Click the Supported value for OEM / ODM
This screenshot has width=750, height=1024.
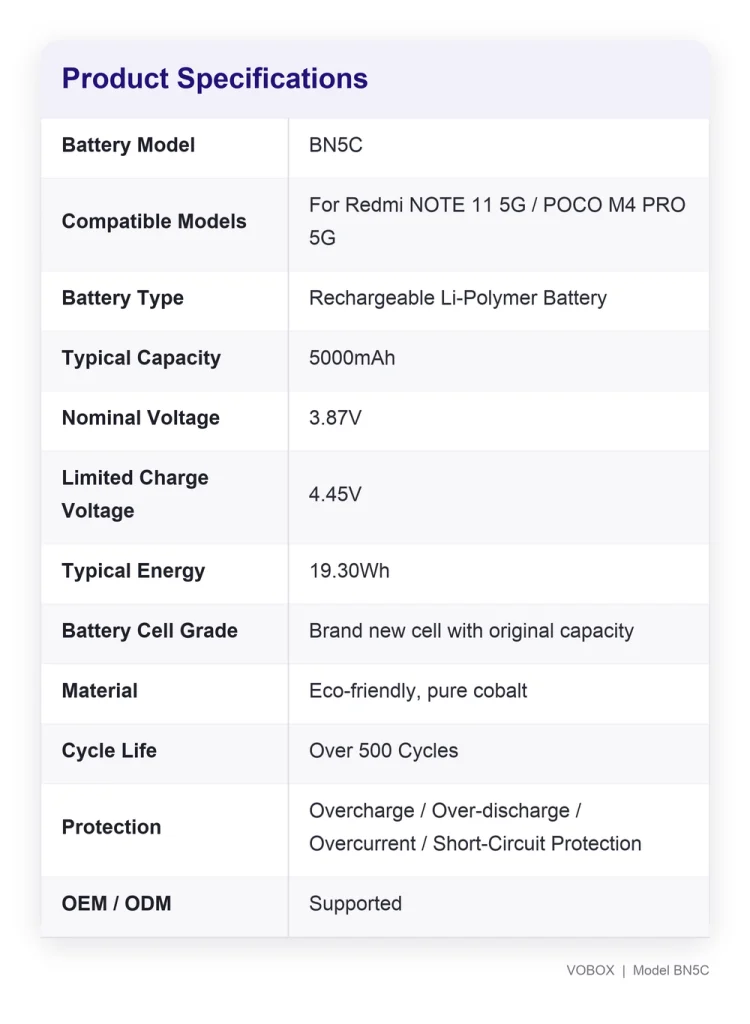(355, 904)
